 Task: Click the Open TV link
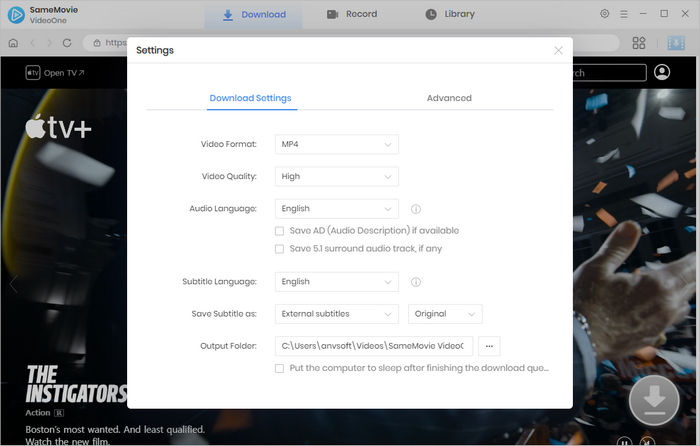55,73
